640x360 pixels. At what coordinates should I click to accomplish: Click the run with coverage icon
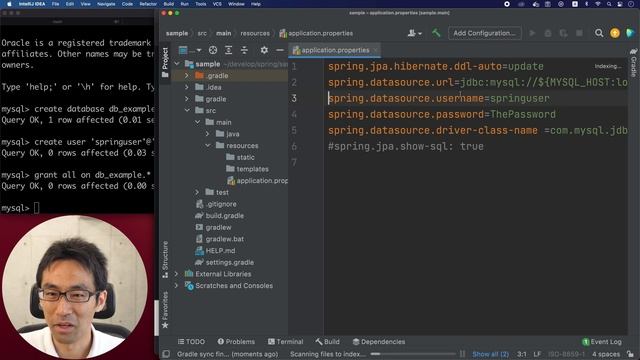564,33
